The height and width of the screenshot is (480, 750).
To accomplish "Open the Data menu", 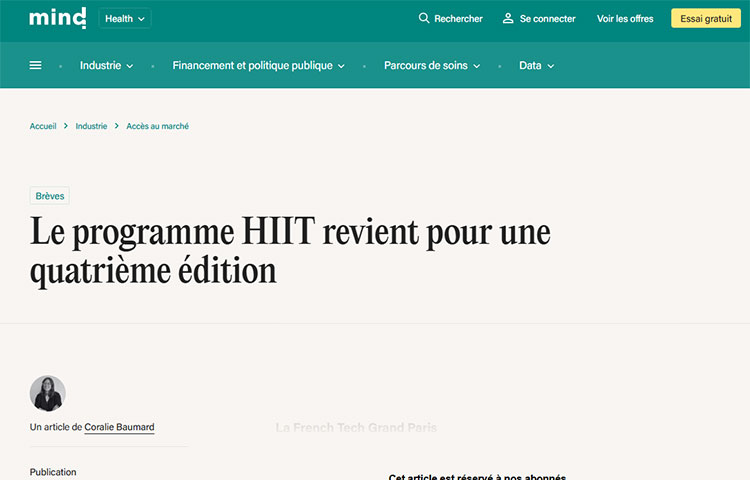I will [x=536, y=66].
